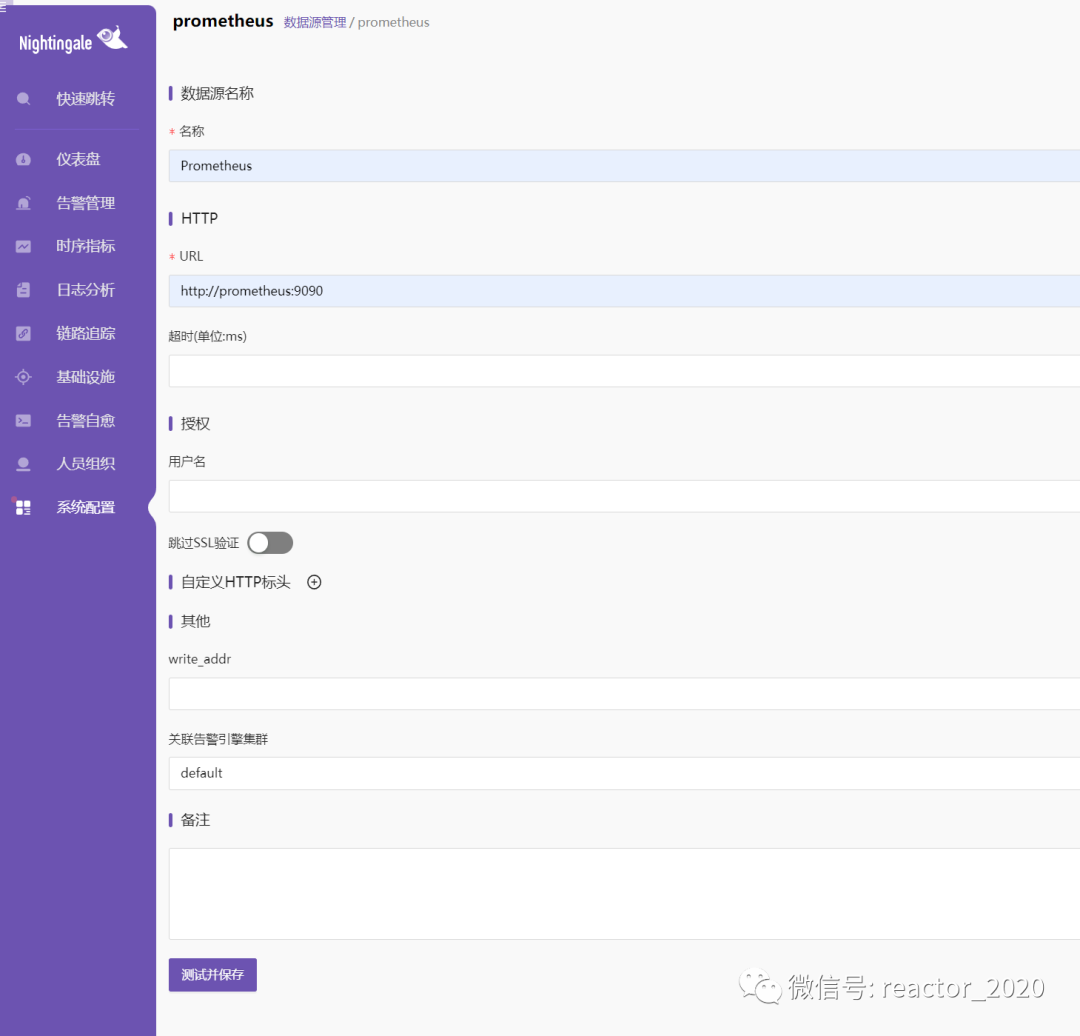The image size is (1080, 1036).
Task: Click the 关联告警引擎集群 label
Action: point(218,739)
